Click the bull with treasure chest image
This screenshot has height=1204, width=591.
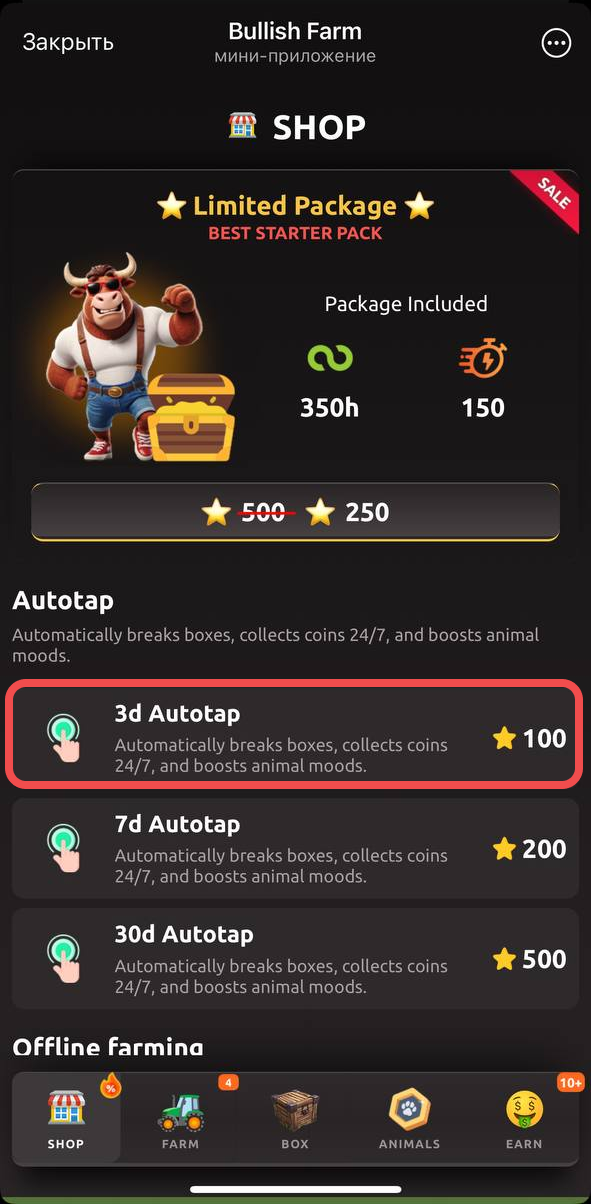pyautogui.click(x=140, y=358)
